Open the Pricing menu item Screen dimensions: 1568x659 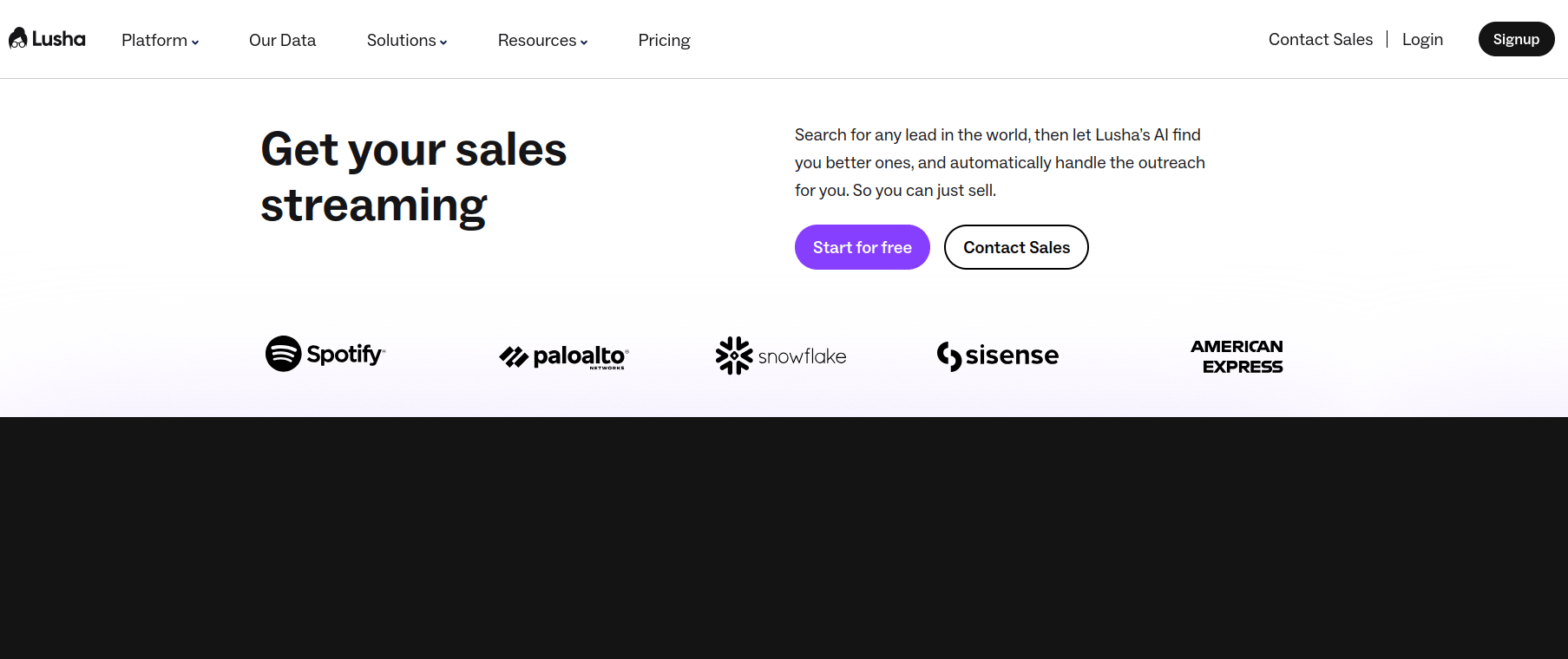(x=664, y=40)
